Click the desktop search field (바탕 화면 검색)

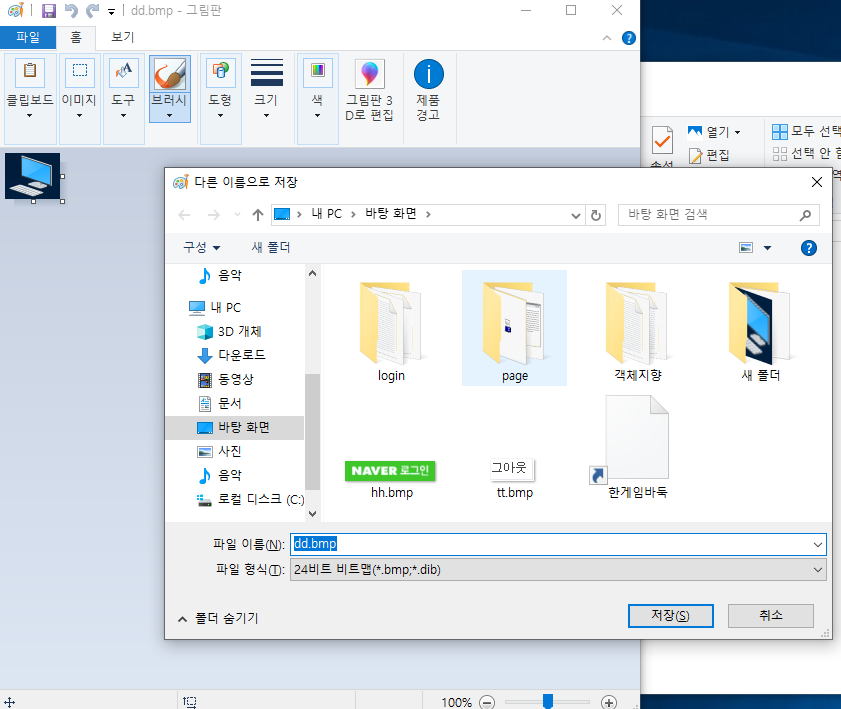(718, 215)
